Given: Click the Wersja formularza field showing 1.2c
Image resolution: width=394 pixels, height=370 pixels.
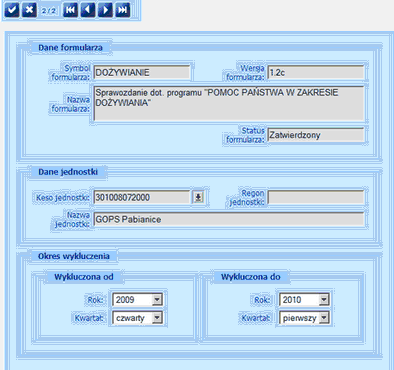Looking at the screenshot, I should coord(316,72).
